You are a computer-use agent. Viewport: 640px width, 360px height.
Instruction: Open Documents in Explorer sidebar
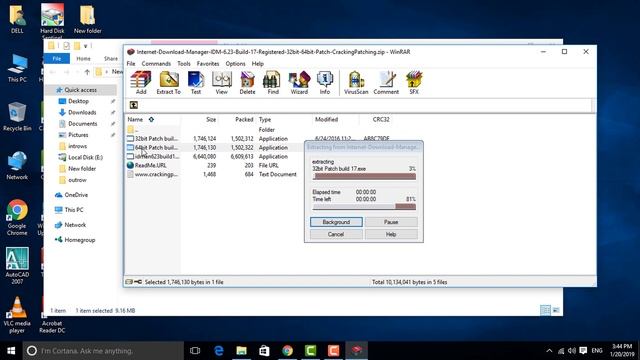82,124
